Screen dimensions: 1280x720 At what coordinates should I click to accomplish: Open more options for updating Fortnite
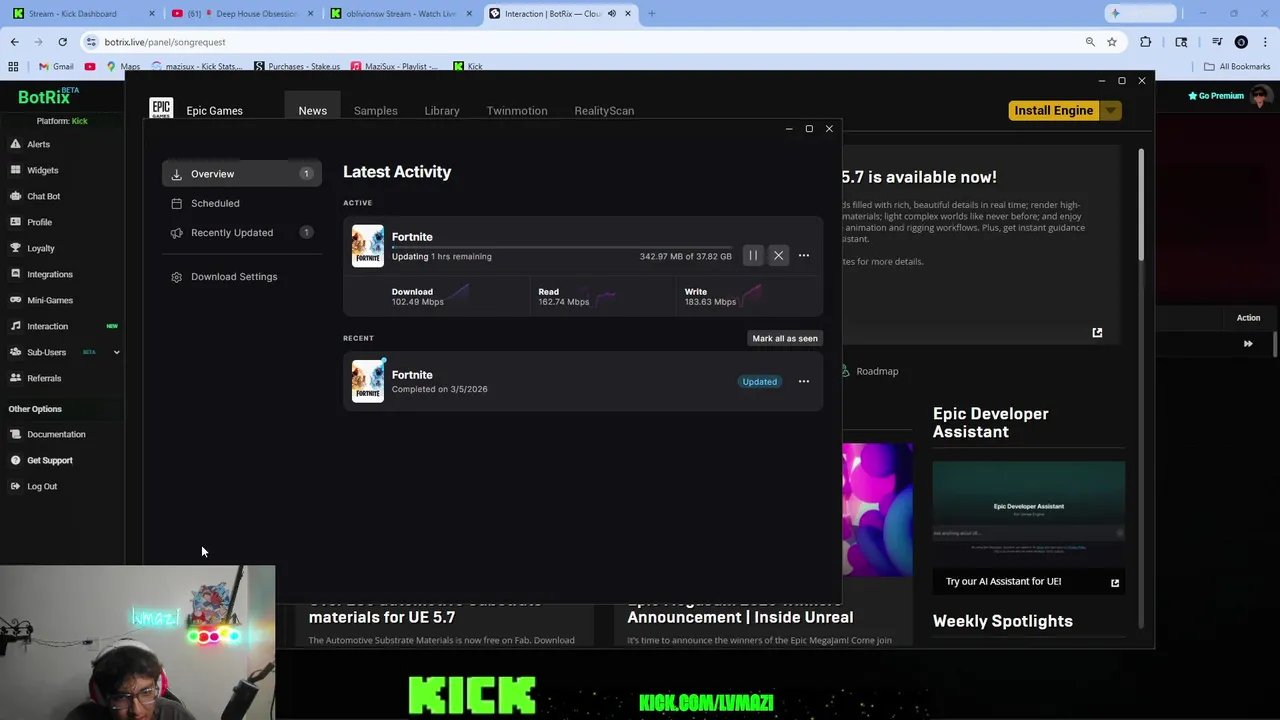pos(804,256)
